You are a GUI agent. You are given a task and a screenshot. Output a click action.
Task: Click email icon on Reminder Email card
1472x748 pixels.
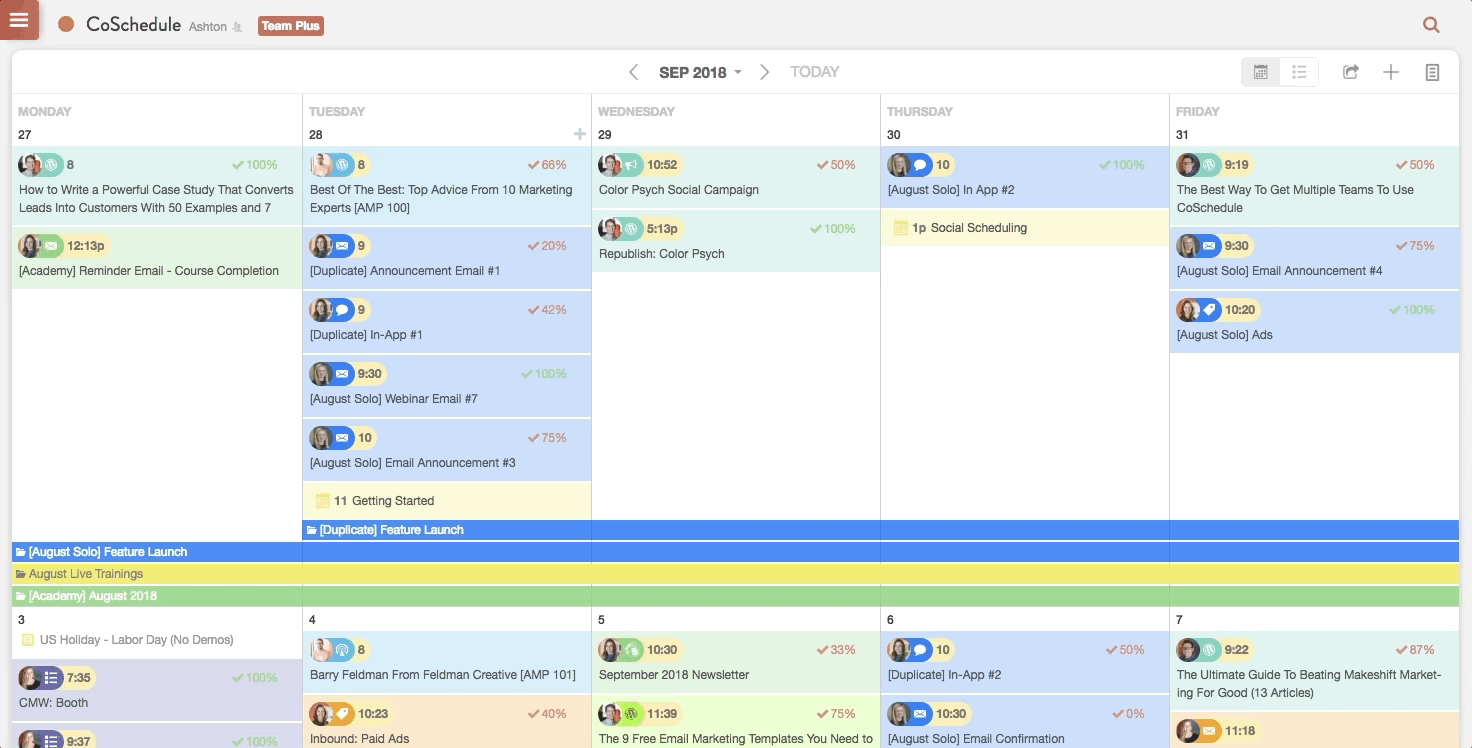tap(52, 246)
